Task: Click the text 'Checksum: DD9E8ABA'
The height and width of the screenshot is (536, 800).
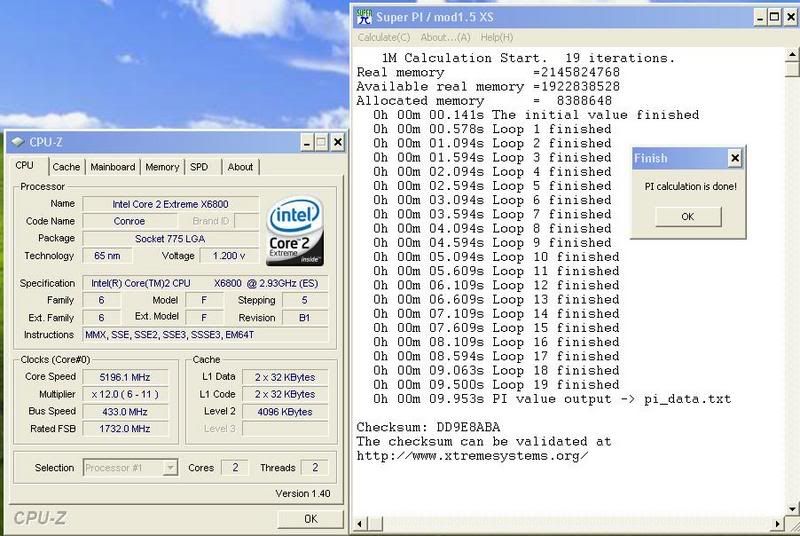Action: tap(428, 427)
